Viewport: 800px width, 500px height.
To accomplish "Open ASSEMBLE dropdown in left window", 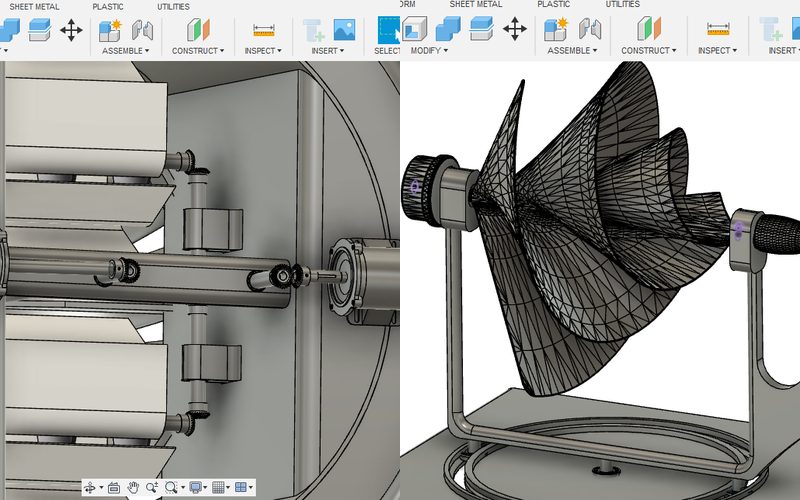I will pos(125,51).
